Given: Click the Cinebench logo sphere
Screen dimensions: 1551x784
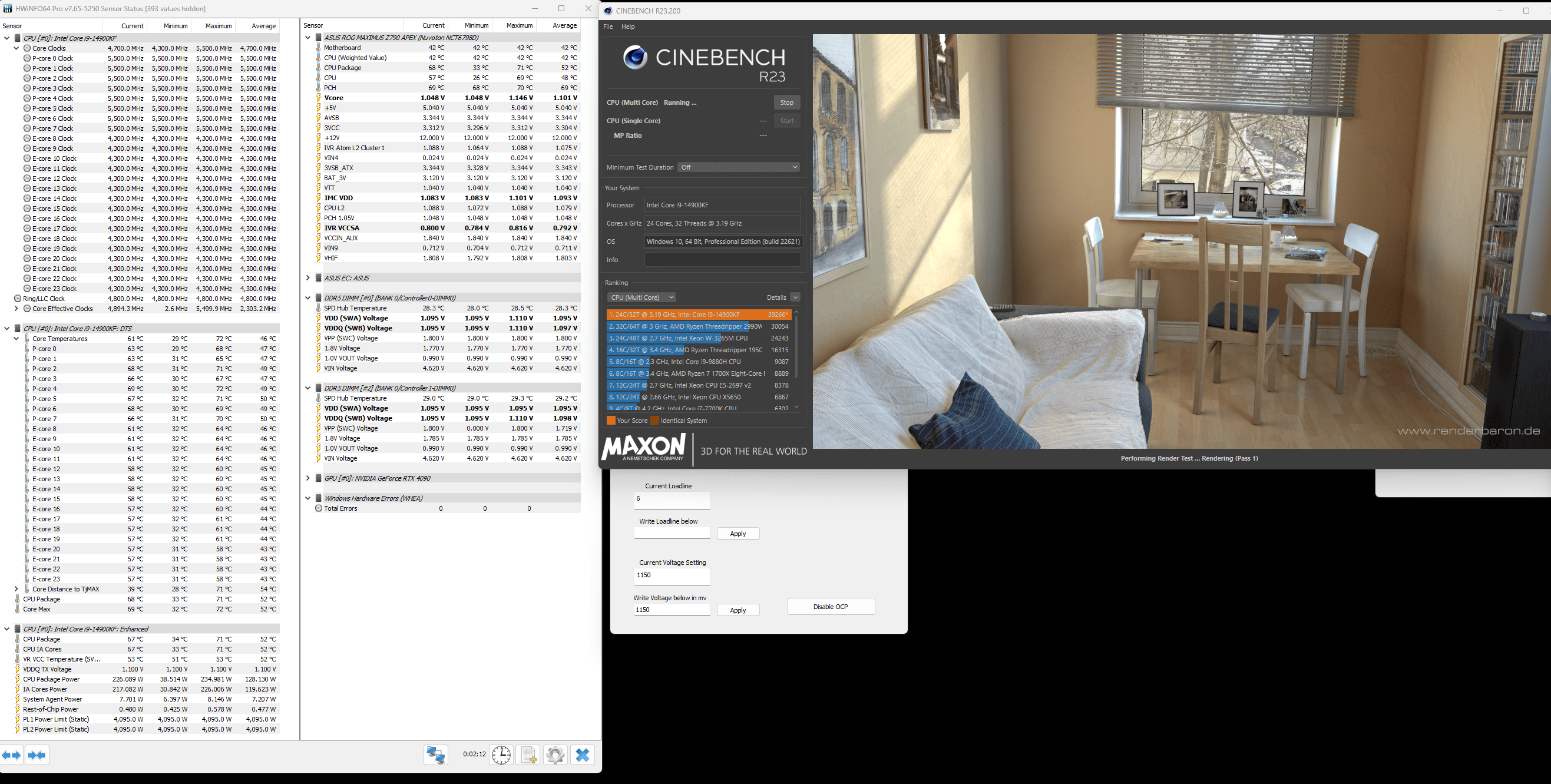Looking at the screenshot, I should click(634, 58).
